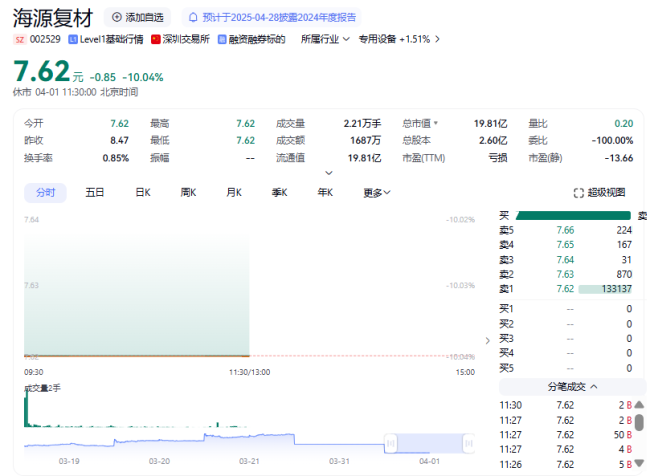The height and width of the screenshot is (476, 650).
Task: Click 成交额 value 1687万
Action: click(365, 141)
